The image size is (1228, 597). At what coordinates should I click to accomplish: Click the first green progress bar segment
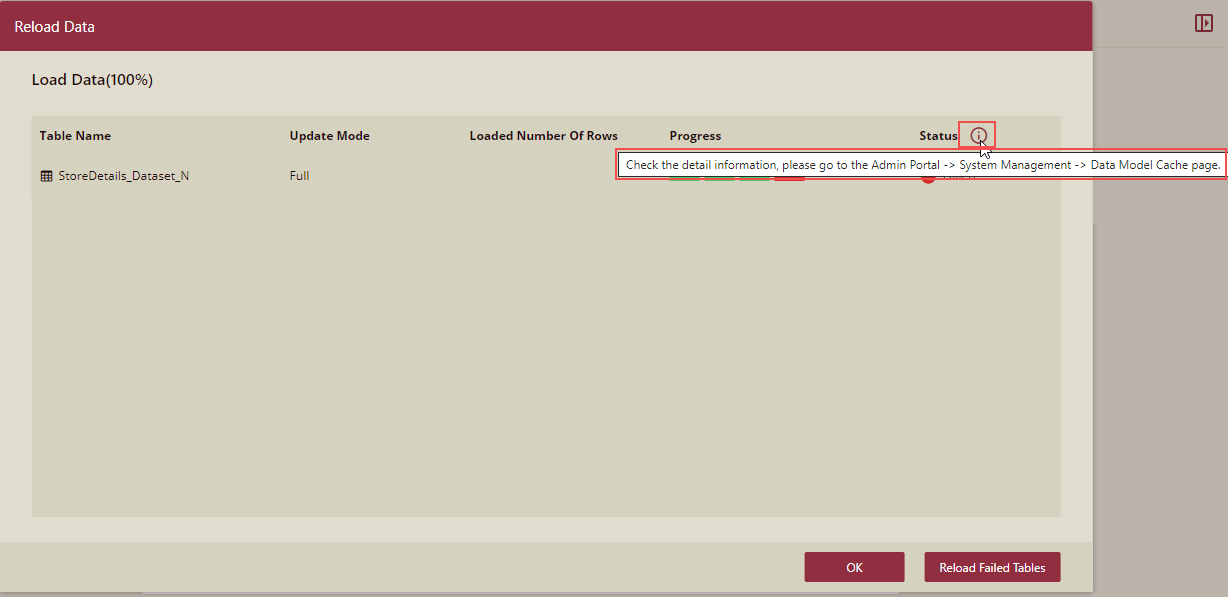685,180
